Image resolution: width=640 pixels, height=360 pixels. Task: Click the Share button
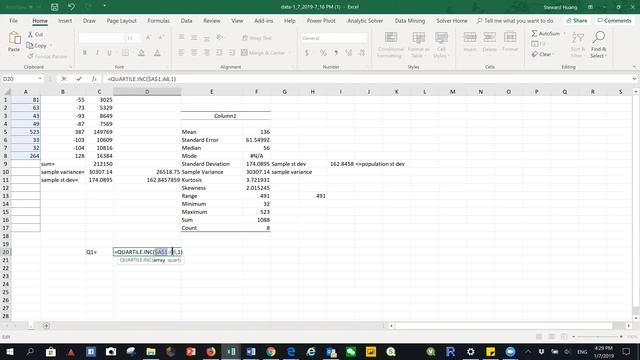[x=577, y=20]
